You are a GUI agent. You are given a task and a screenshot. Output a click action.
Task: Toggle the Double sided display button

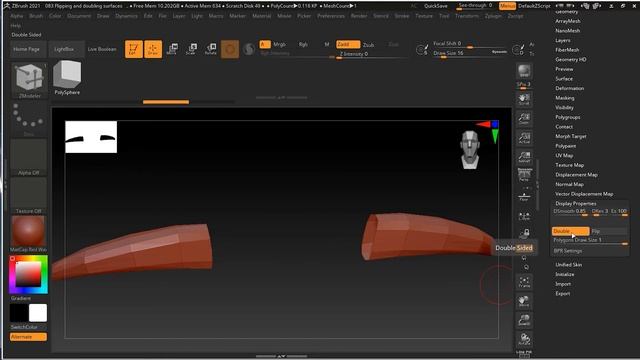click(x=570, y=231)
